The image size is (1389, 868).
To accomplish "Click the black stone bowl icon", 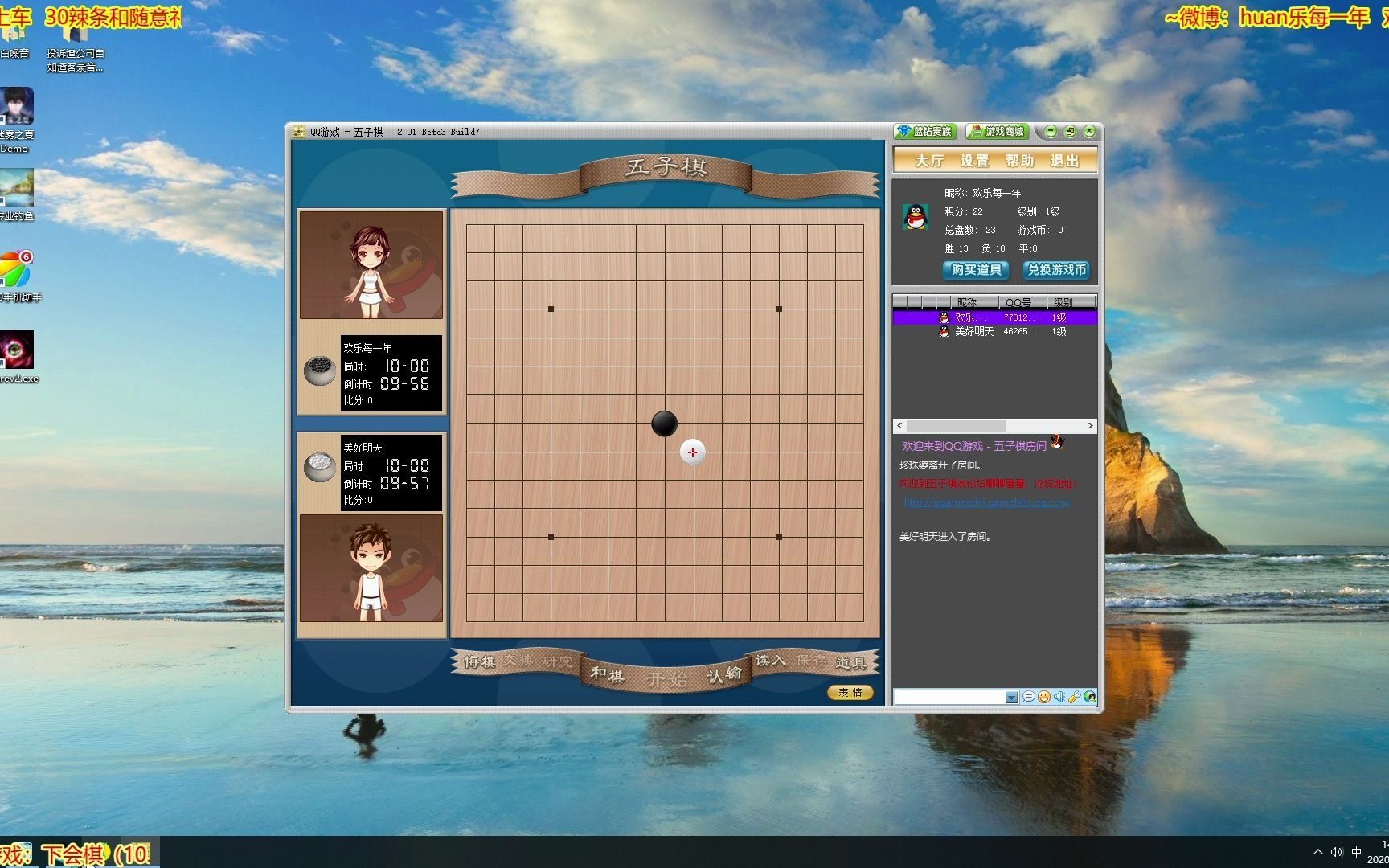I will tap(320, 370).
